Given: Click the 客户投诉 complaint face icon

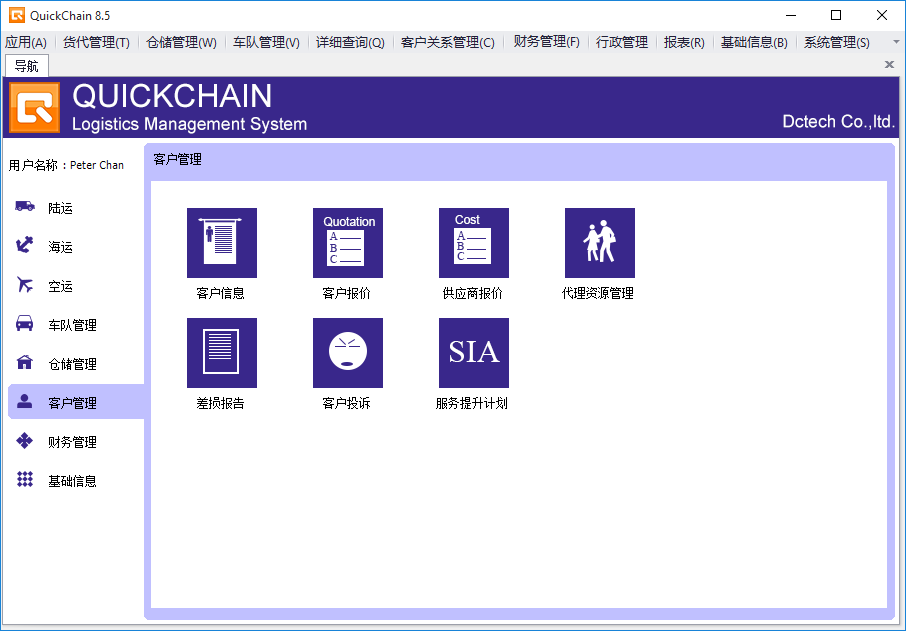Looking at the screenshot, I should (x=347, y=353).
